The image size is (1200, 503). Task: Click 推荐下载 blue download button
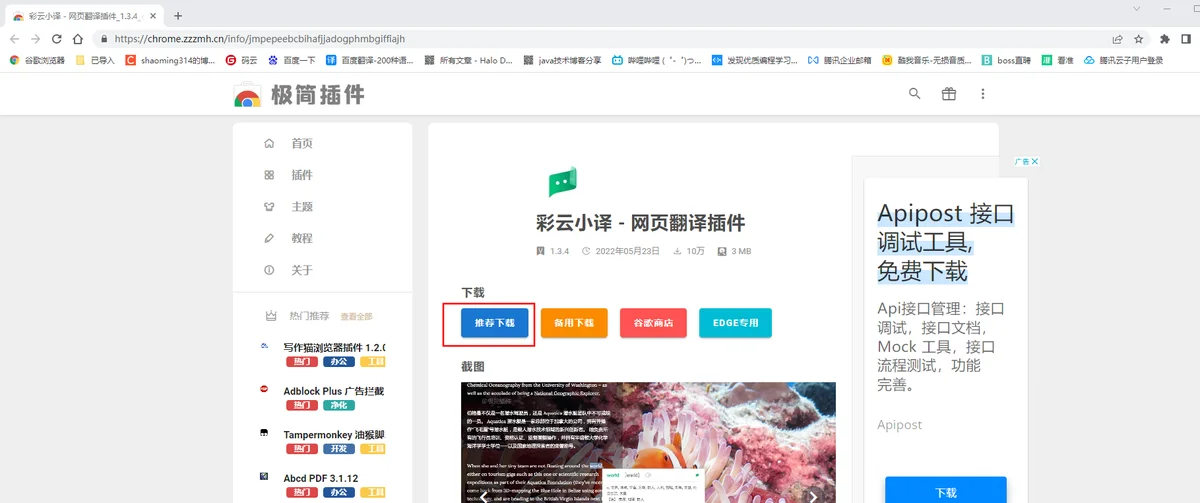(494, 323)
